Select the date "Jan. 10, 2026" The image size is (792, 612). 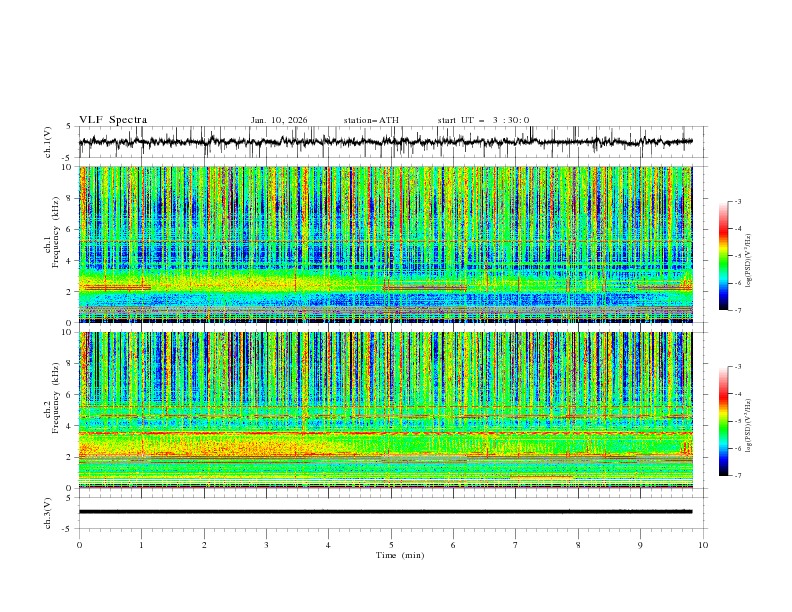coord(279,120)
